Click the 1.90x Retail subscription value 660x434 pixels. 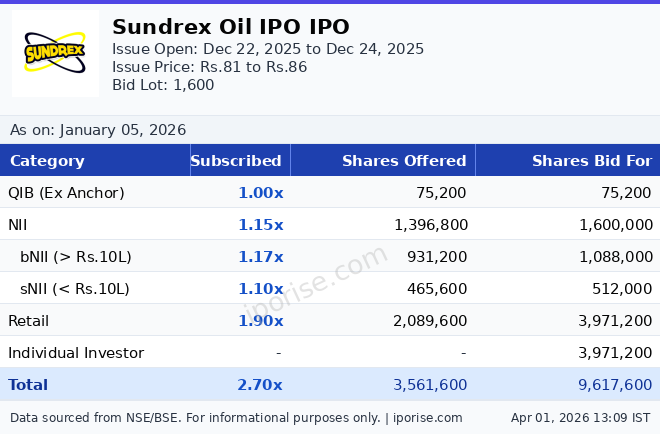pos(260,321)
